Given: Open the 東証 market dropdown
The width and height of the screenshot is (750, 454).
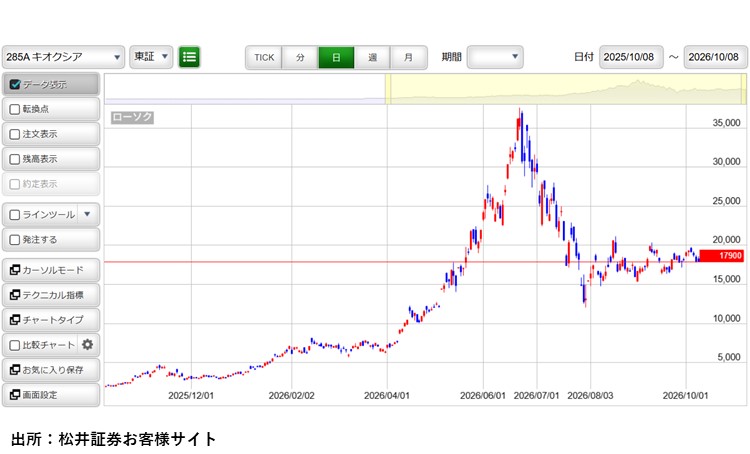Looking at the screenshot, I should (x=151, y=57).
